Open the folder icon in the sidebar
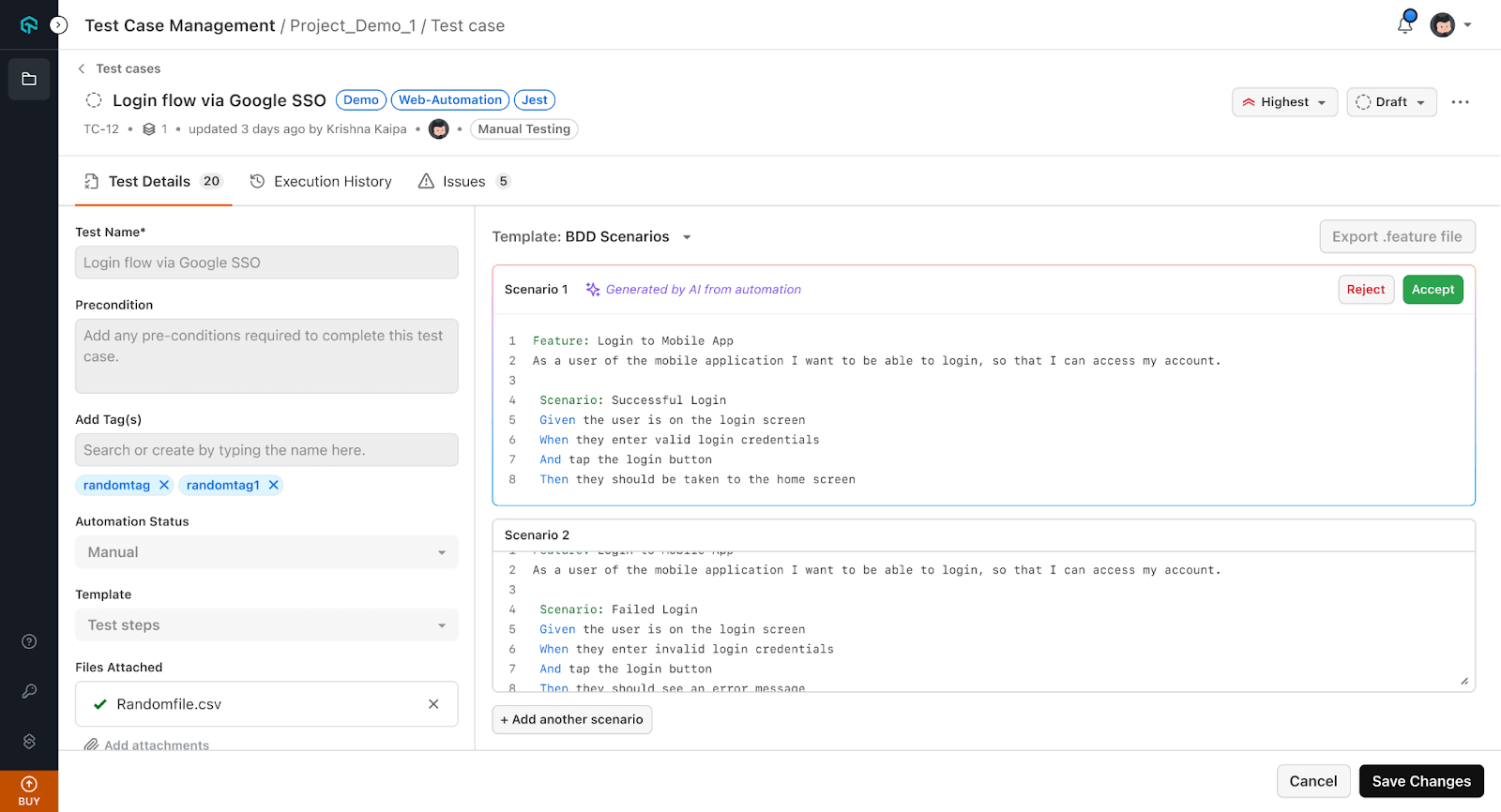Screen dimensions: 1501x812 (29, 80)
